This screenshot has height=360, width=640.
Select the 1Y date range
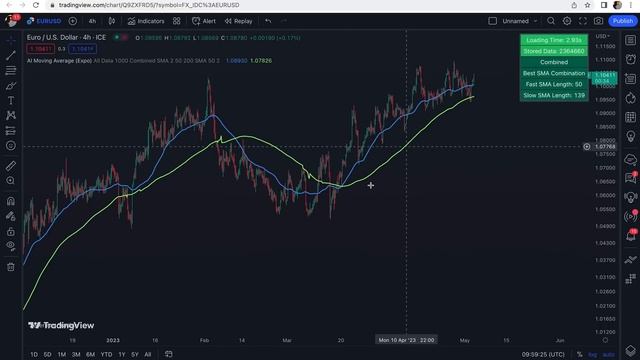tap(122, 354)
